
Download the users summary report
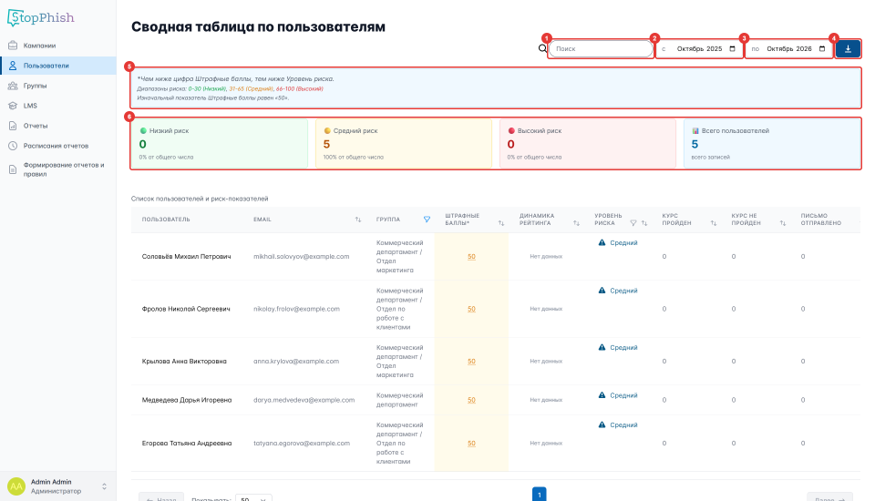point(848,49)
